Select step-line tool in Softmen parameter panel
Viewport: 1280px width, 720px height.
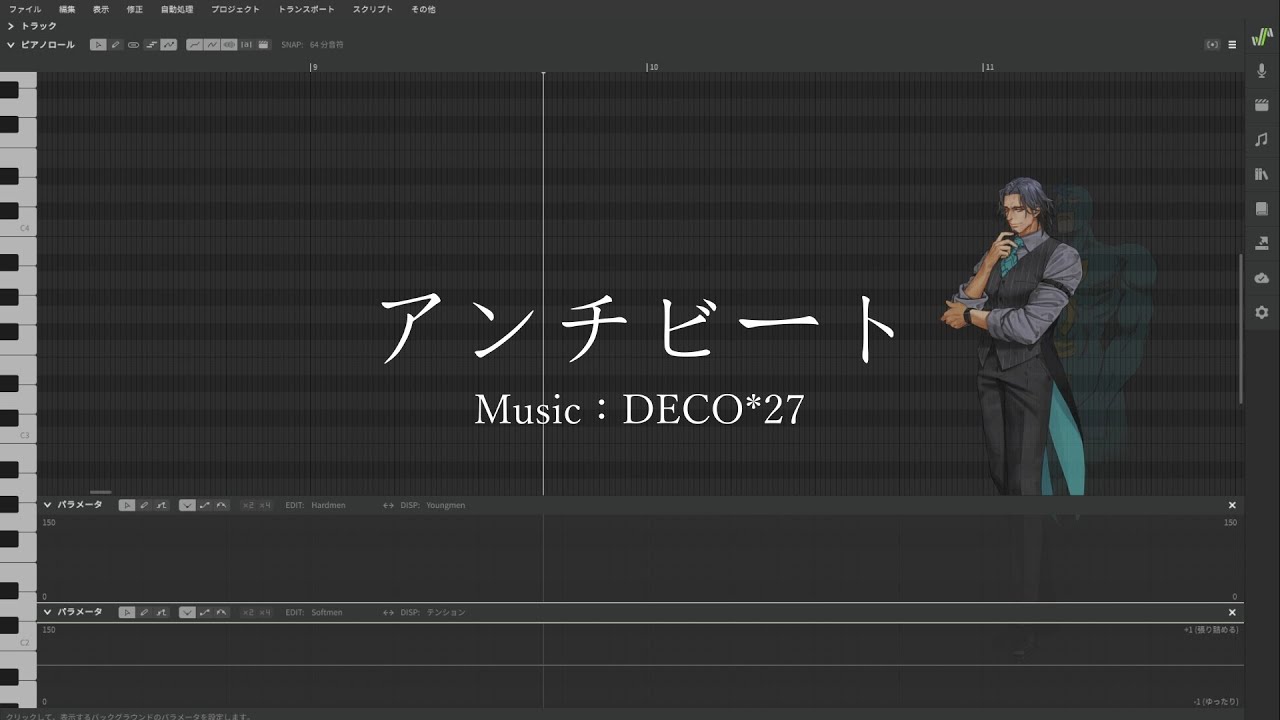(161, 612)
